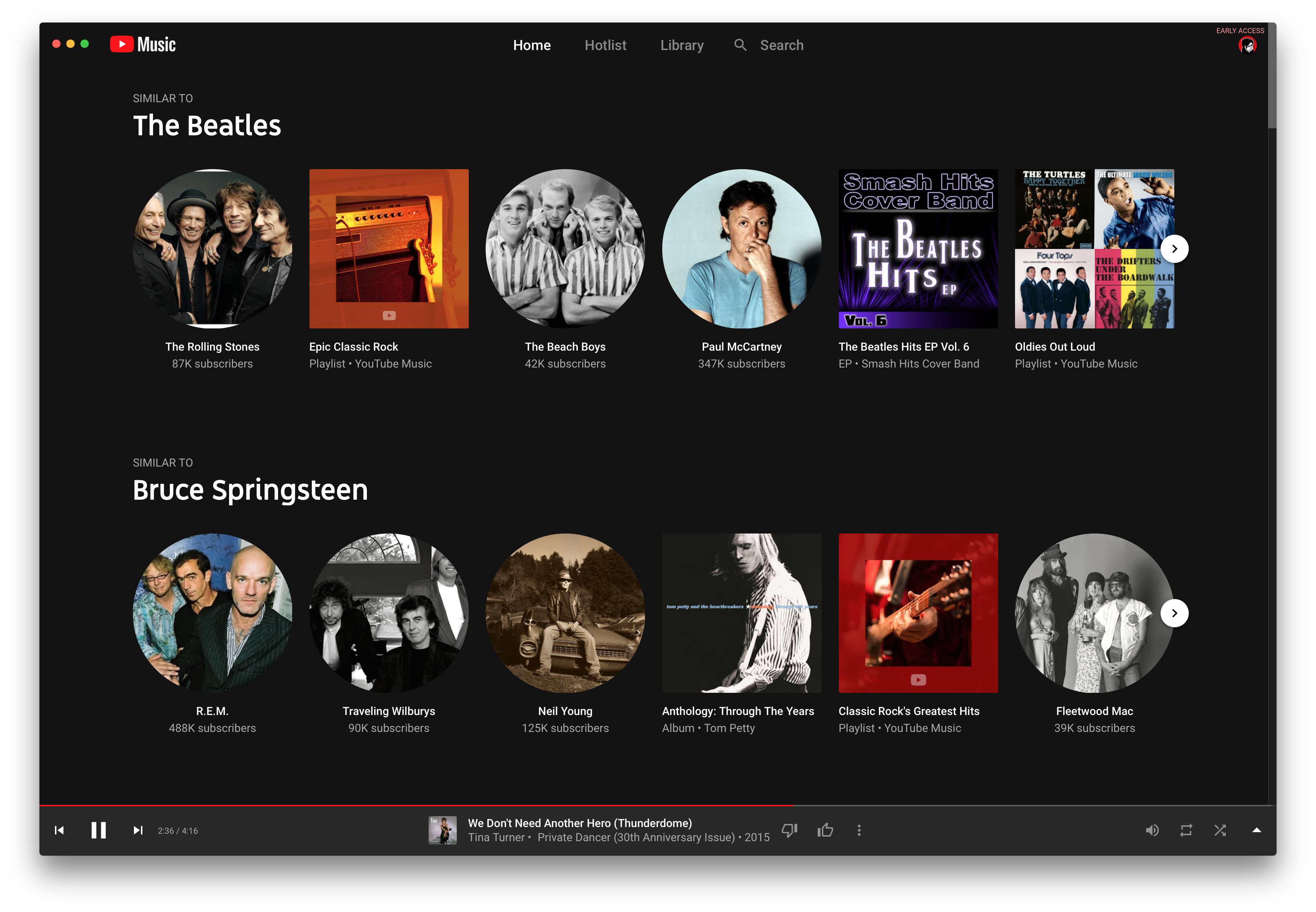Enable shuffle playback

(x=1220, y=830)
